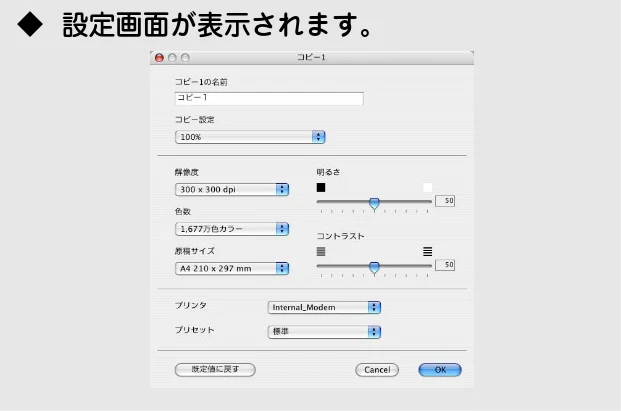Click the low contrast gray-lines icon
Screen dimensions: 621x411
pos(321,251)
